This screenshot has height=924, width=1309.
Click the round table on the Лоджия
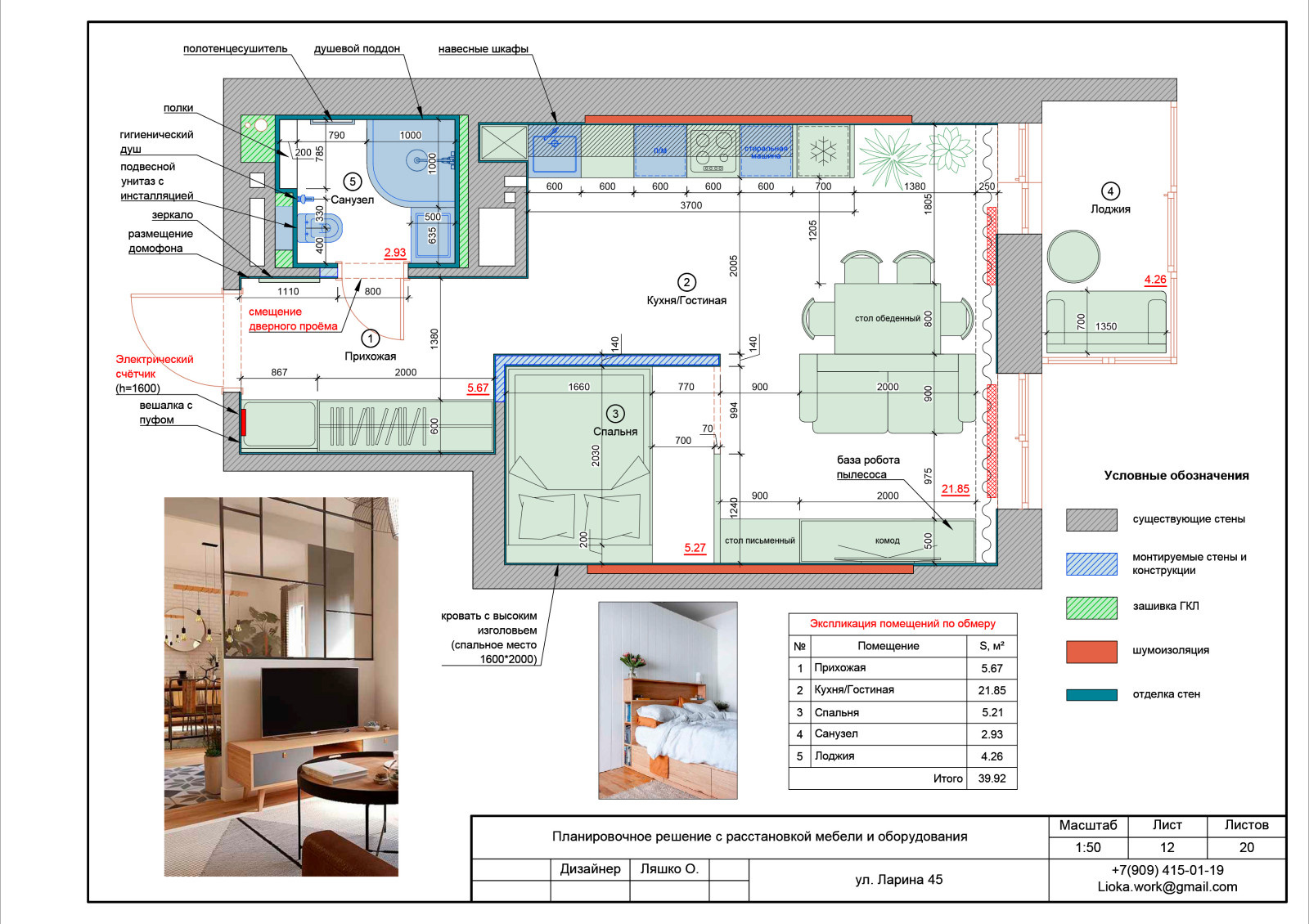point(1073,256)
